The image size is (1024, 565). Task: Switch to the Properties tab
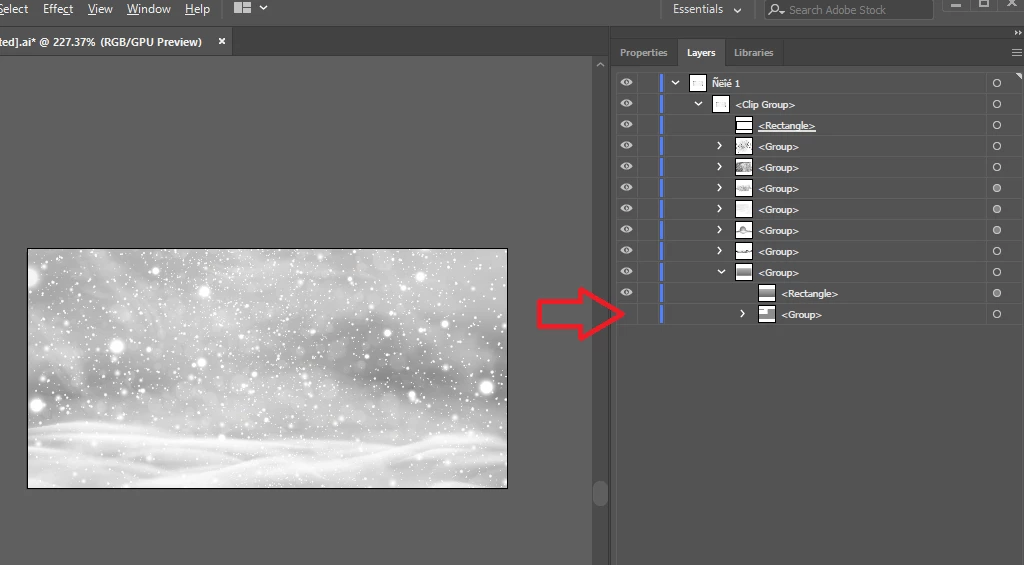(x=643, y=52)
